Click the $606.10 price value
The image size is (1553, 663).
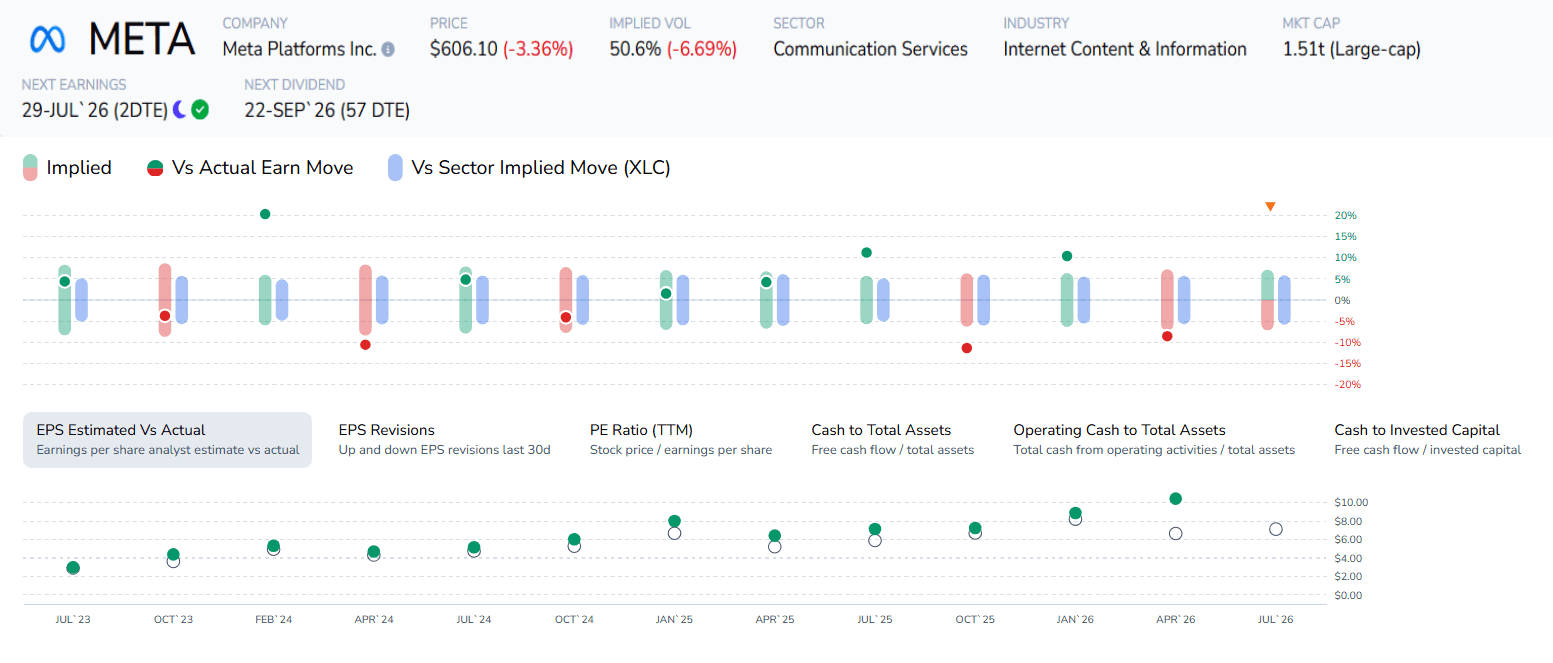(x=463, y=49)
